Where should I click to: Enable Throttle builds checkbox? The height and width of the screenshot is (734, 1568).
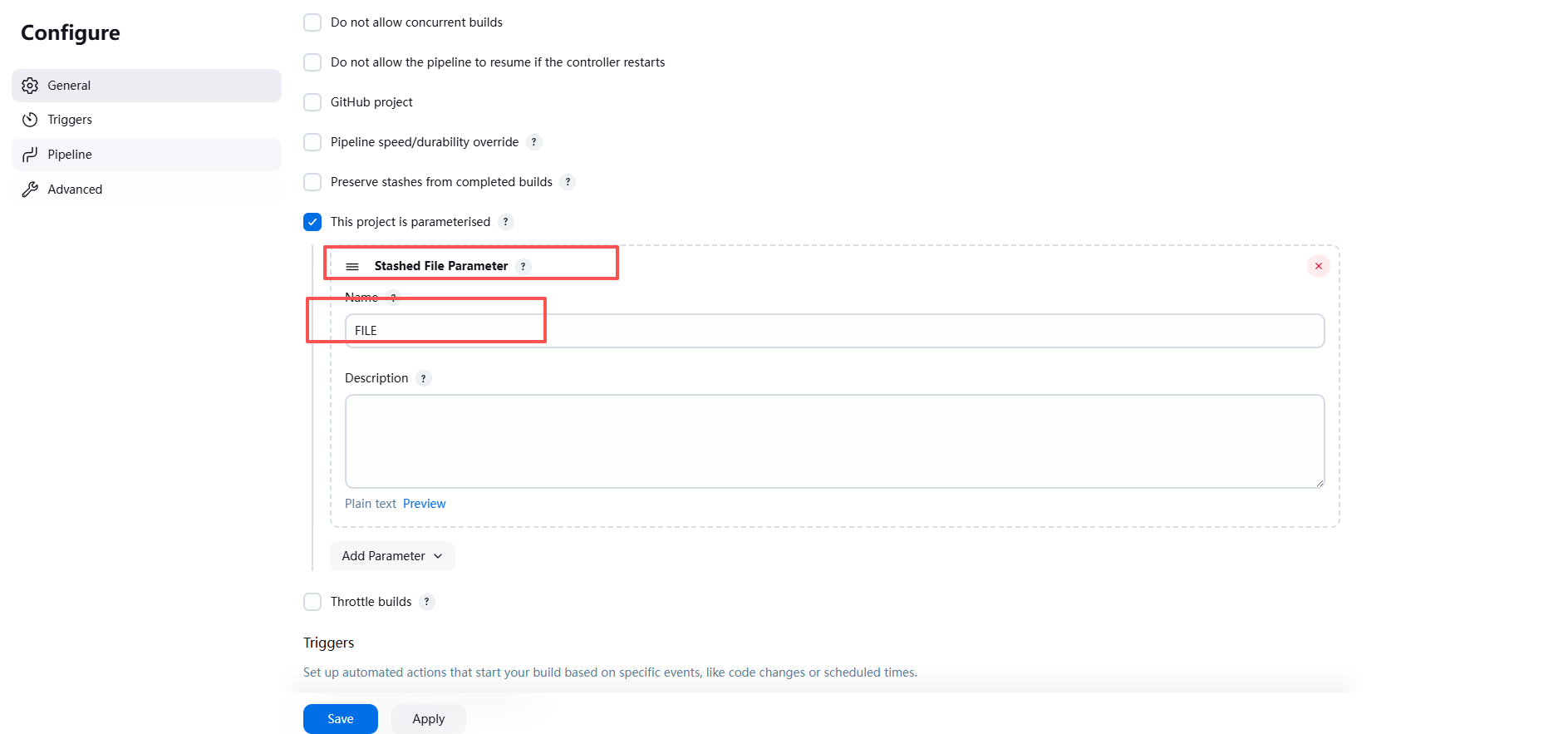click(x=312, y=602)
